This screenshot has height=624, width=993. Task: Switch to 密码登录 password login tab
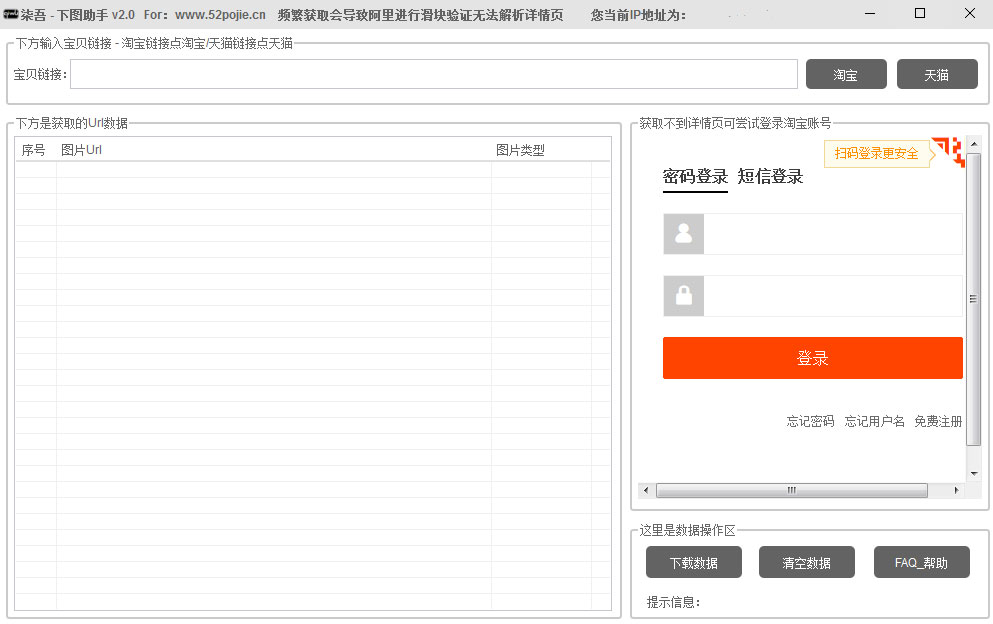pyautogui.click(x=695, y=177)
